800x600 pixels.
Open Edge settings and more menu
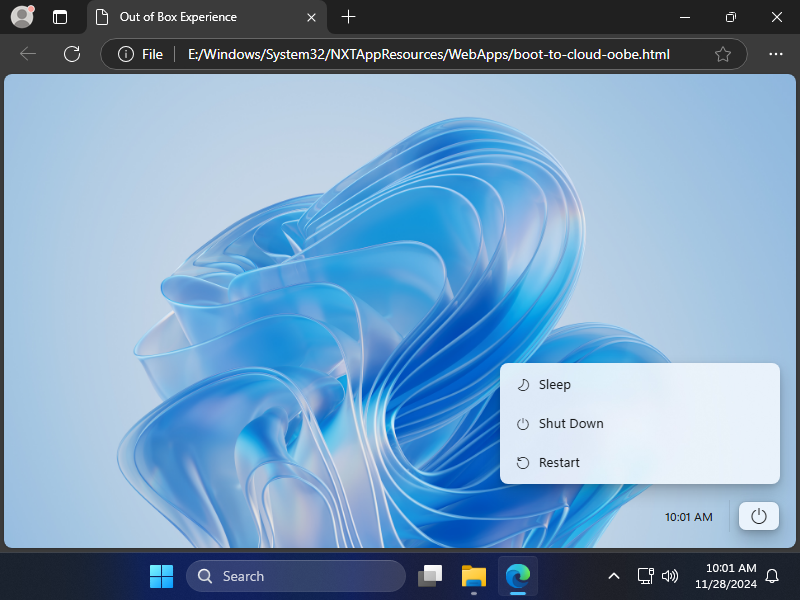click(776, 54)
